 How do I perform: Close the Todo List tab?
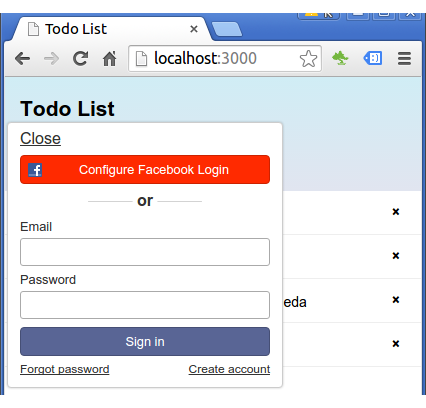194,29
